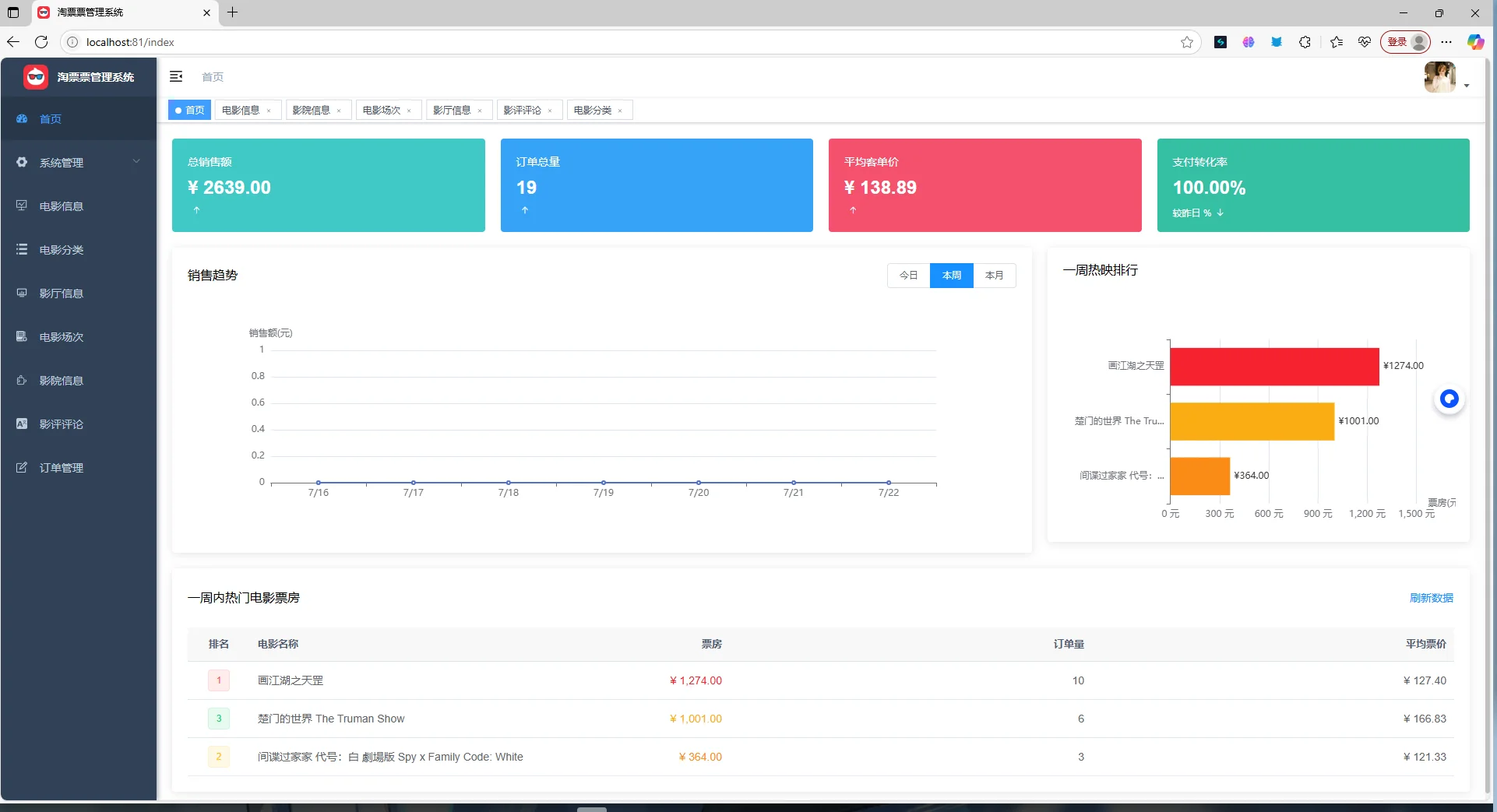This screenshot has width=1497, height=812.
Task: Click the 订单管理 edit icon in sidebar
Action: click(22, 467)
